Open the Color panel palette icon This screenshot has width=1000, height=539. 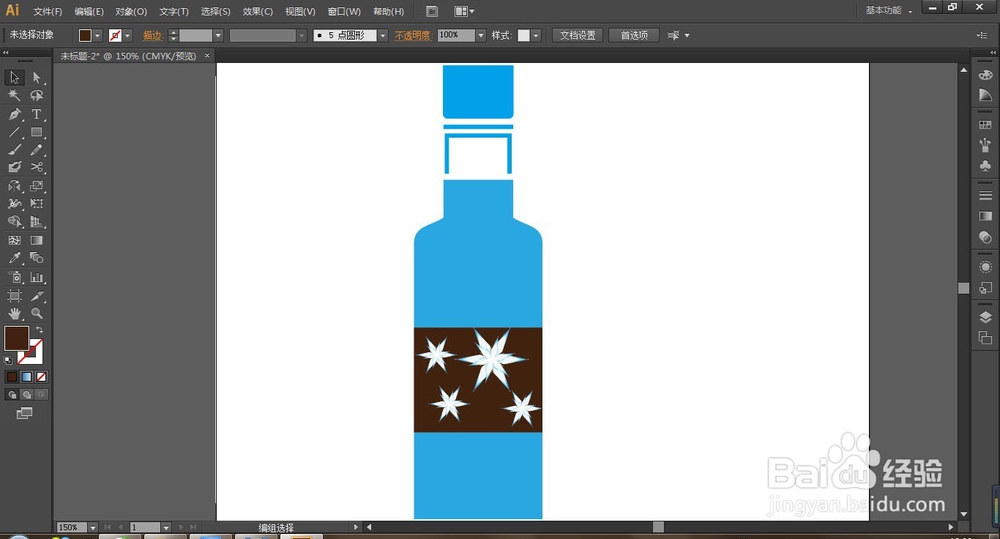tap(985, 75)
